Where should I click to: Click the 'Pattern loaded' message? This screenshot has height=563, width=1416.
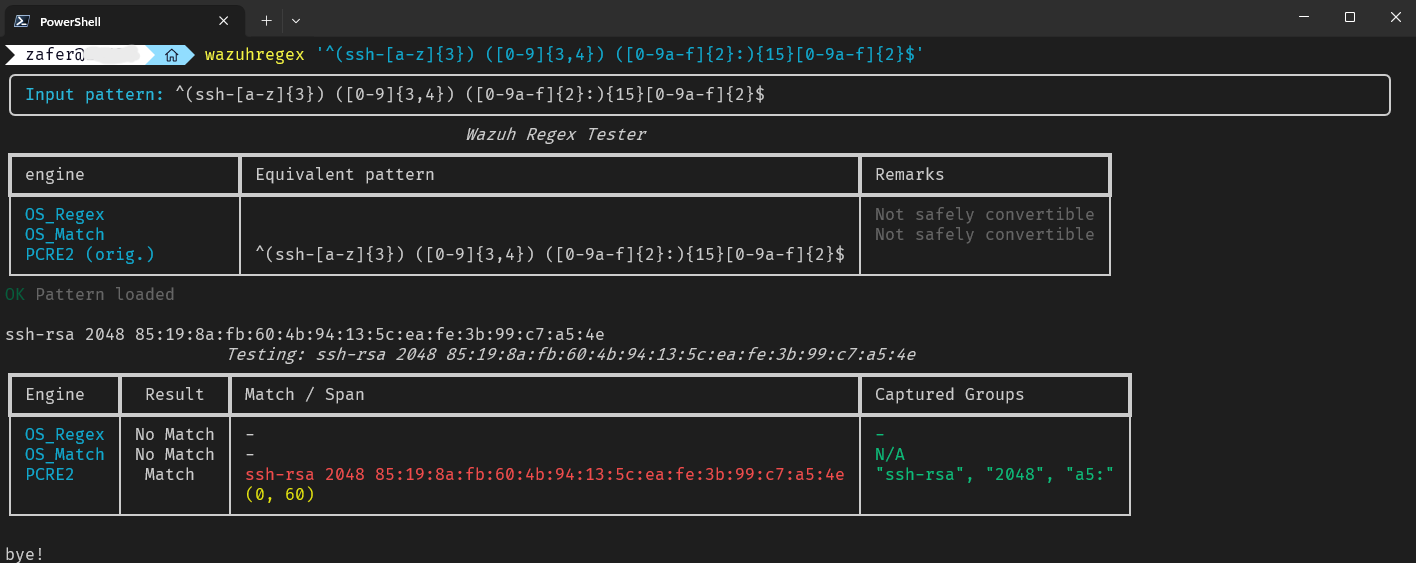point(105,294)
